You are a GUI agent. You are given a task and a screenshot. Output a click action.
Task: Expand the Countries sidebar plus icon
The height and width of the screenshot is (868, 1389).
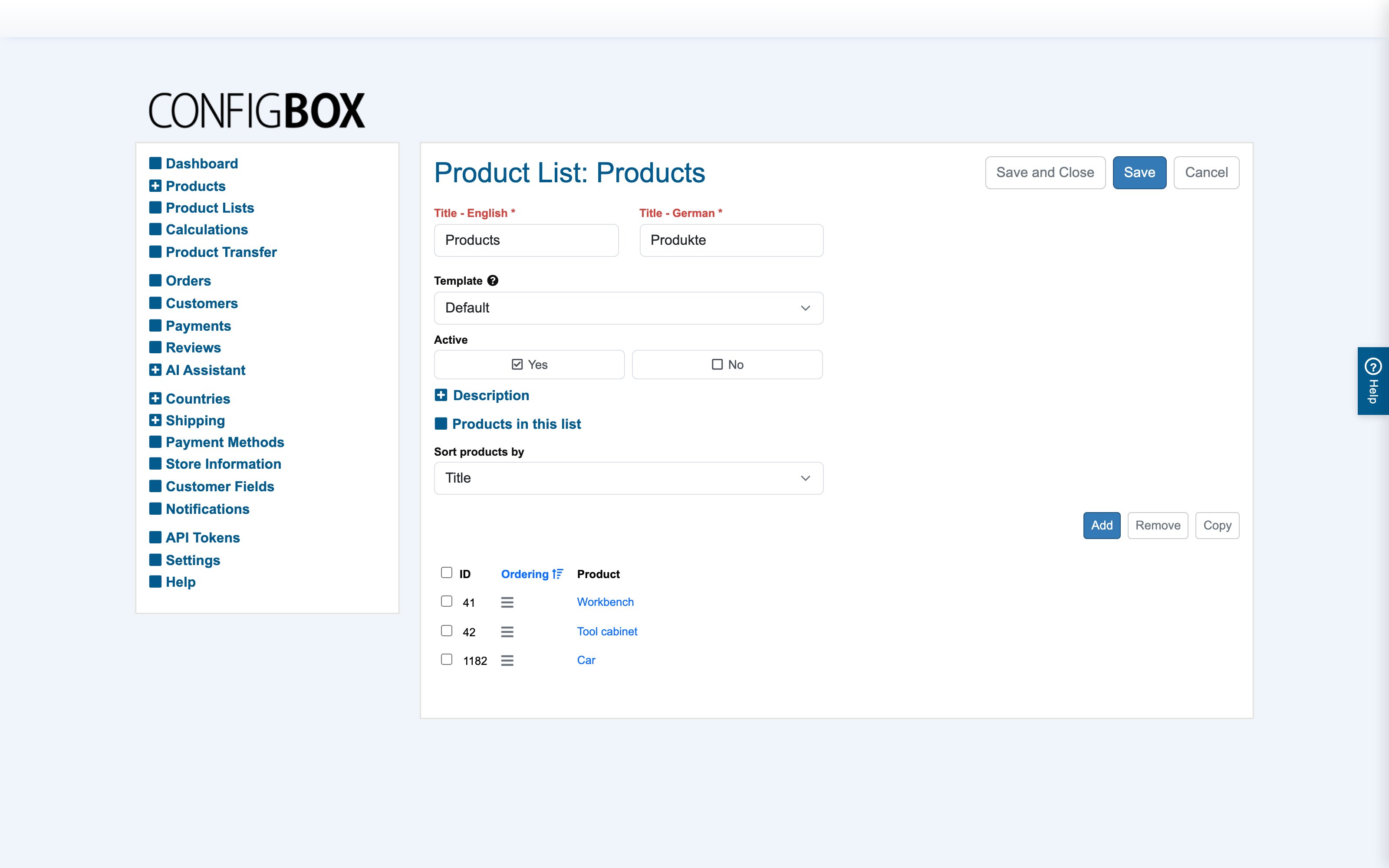click(155, 398)
